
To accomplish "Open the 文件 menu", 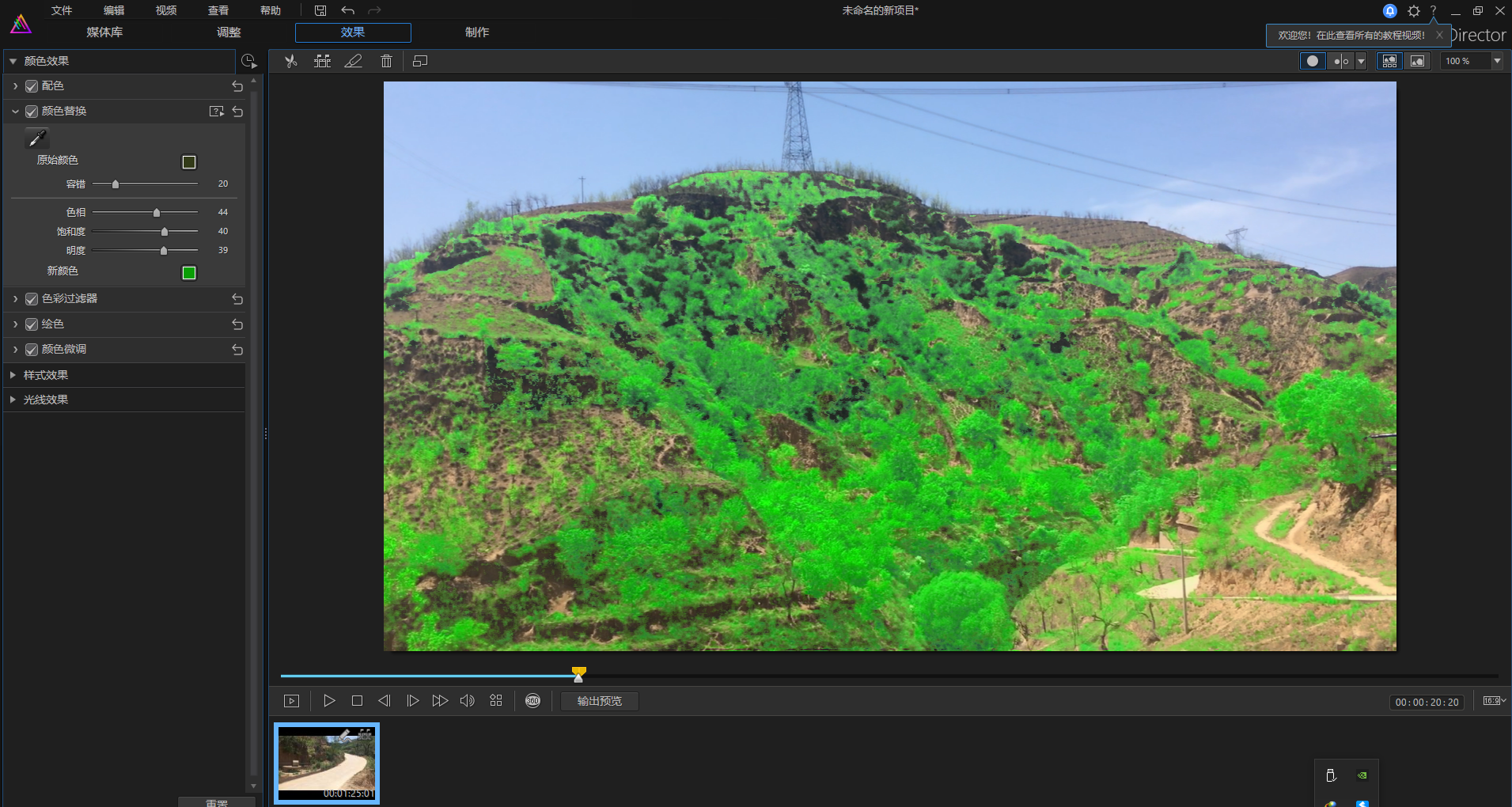I will click(62, 10).
